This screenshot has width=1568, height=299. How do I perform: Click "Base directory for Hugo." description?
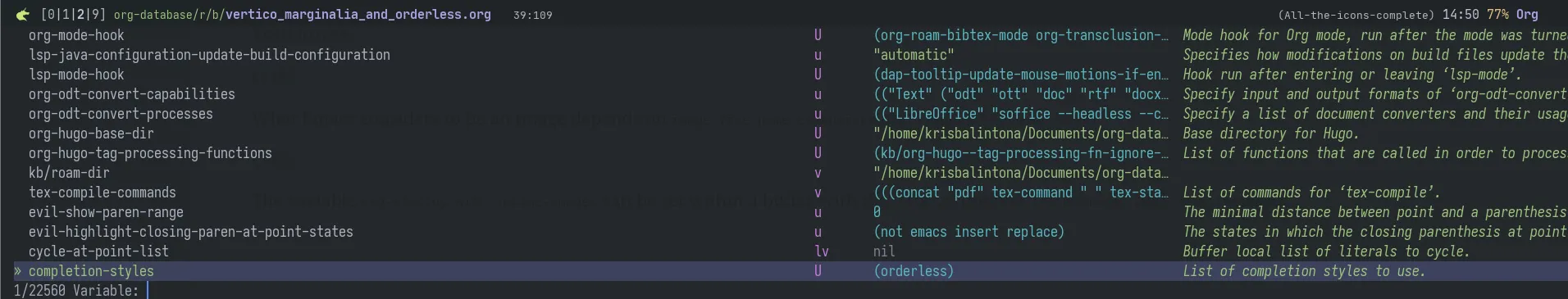pos(1270,134)
